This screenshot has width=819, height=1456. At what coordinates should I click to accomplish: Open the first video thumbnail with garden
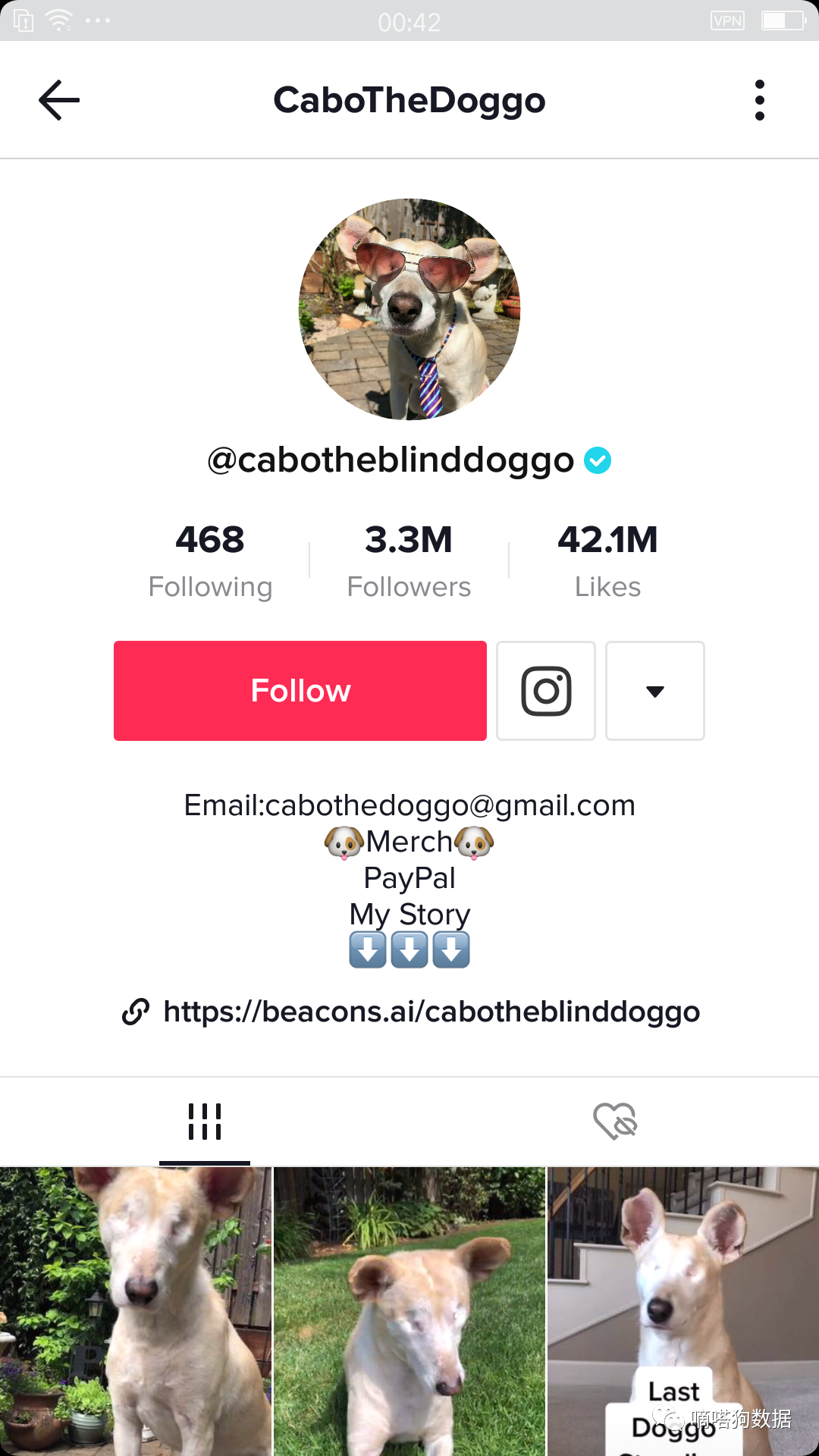[x=136, y=1312]
